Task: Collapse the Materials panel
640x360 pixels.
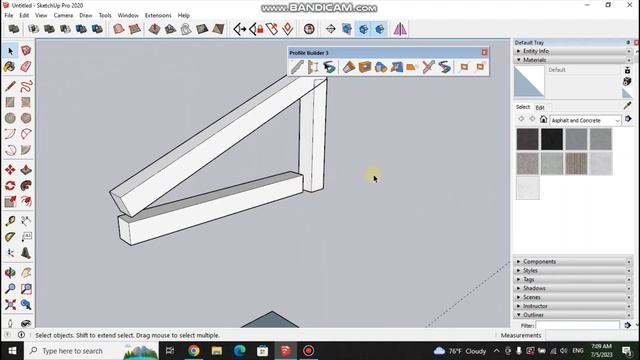Action: tap(573, 60)
